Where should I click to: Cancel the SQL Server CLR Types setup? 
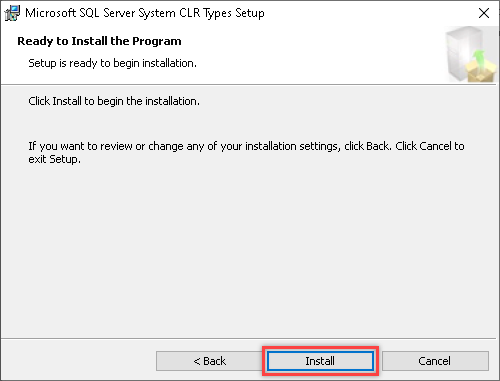(x=435, y=361)
